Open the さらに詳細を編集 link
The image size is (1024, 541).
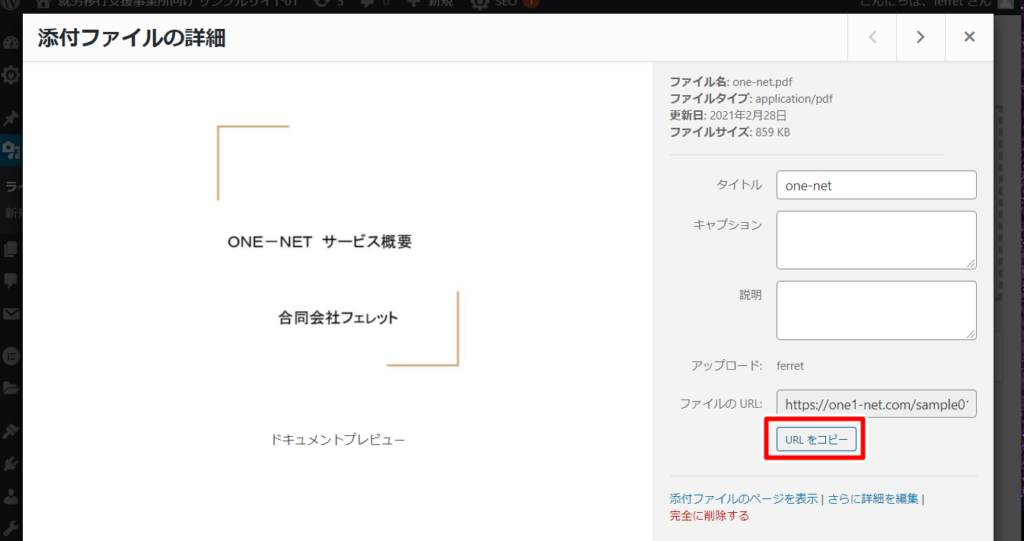872,499
